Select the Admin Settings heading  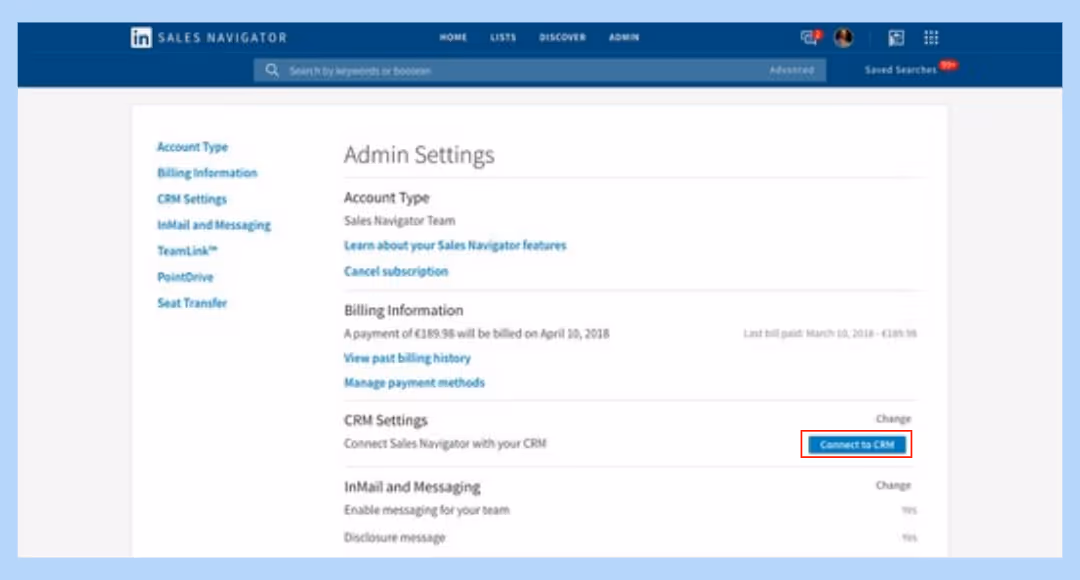click(419, 155)
